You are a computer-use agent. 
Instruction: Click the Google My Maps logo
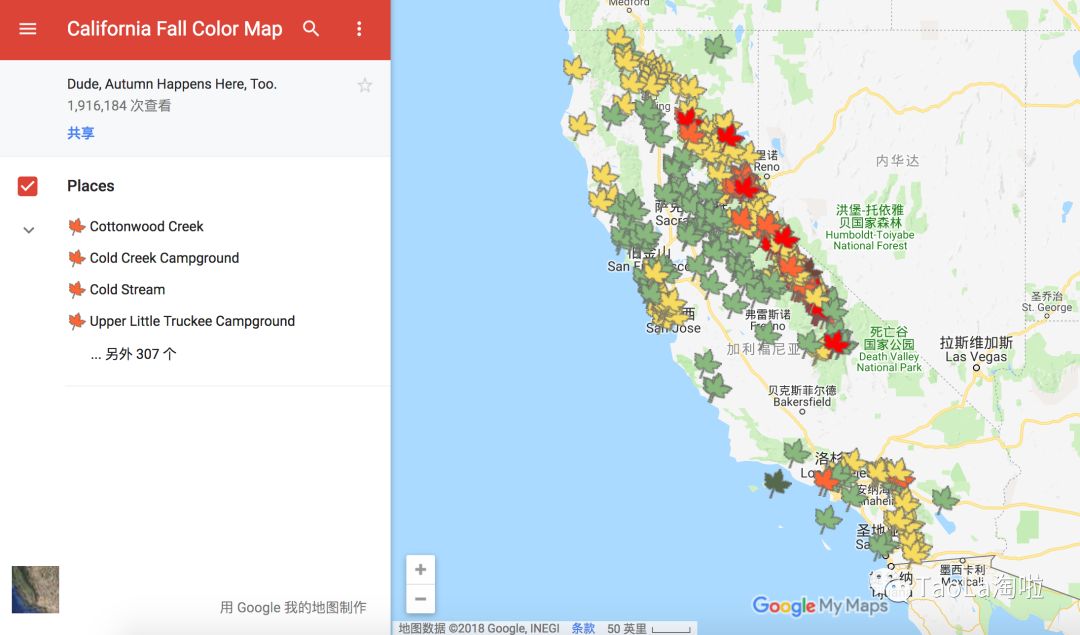819,605
